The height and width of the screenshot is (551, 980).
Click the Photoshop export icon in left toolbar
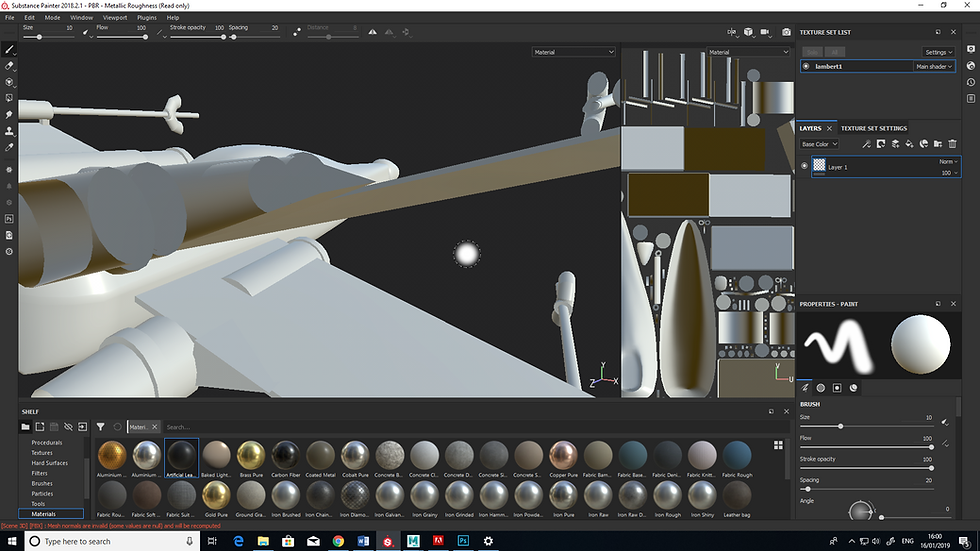coord(9,219)
